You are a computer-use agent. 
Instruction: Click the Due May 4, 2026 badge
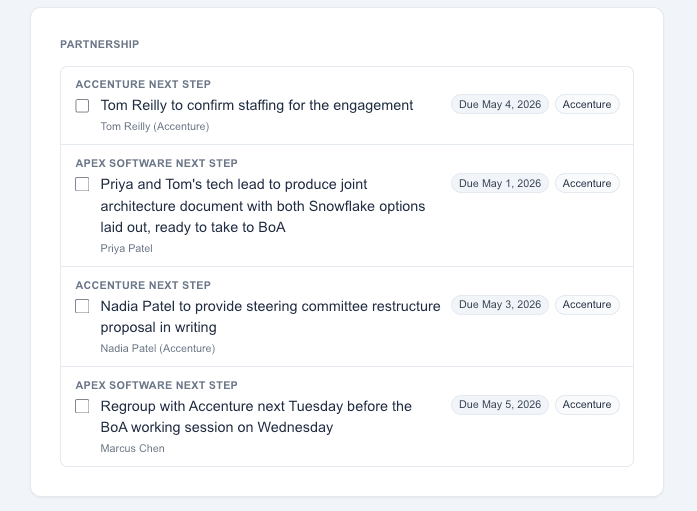point(500,104)
